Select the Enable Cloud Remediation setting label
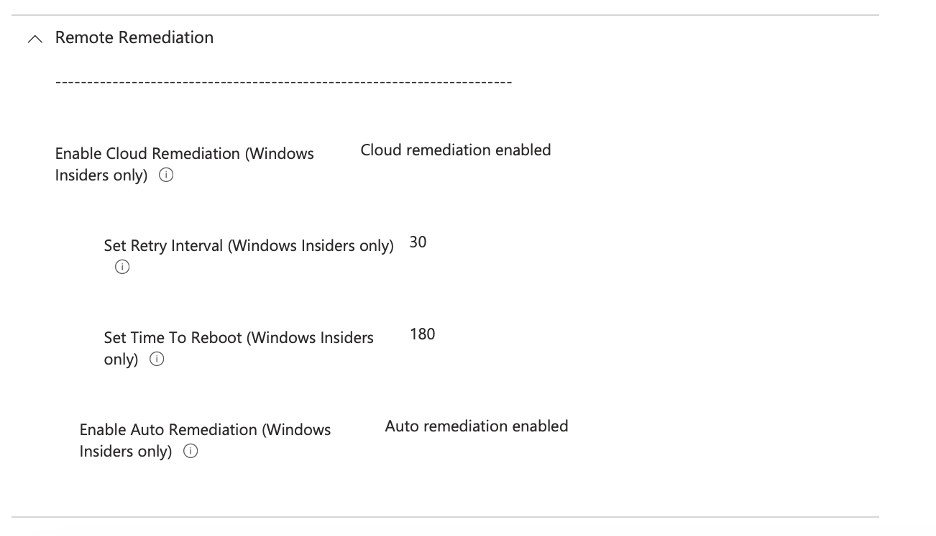The height and width of the screenshot is (536, 936). (184, 154)
